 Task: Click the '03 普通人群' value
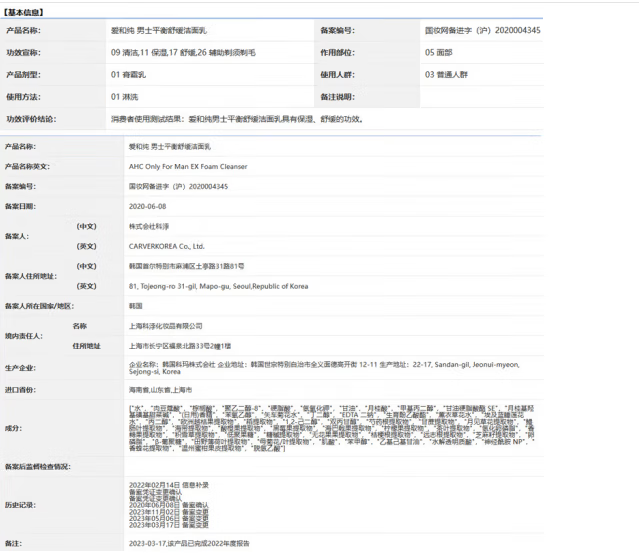click(x=446, y=75)
